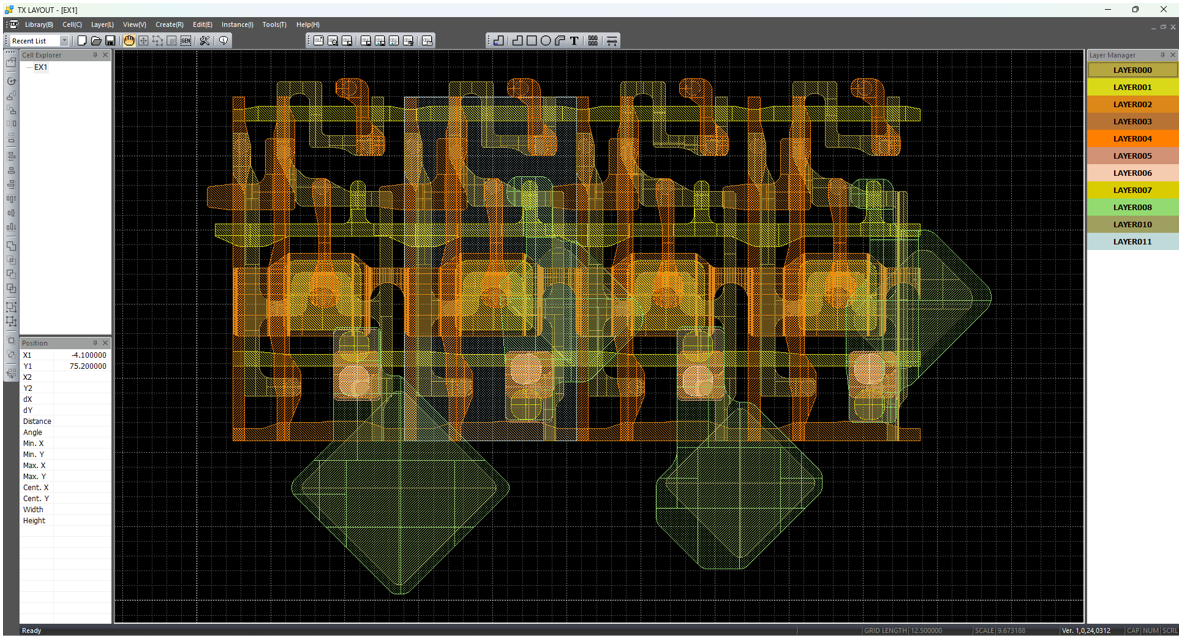Screen dimensions: 1180x637
Task: Click the New file icon
Action: point(82,41)
